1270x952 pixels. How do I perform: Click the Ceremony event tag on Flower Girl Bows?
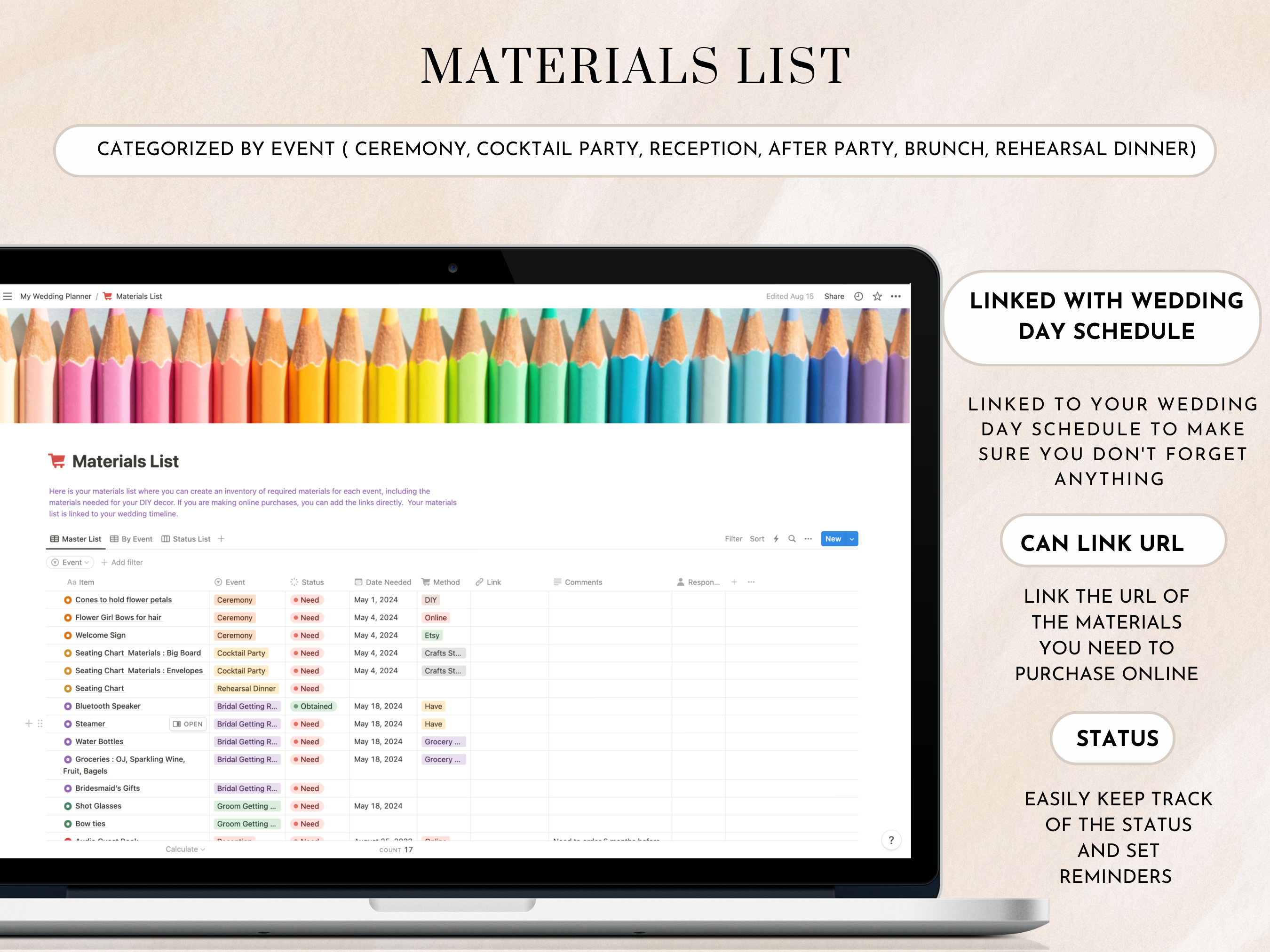coord(235,617)
